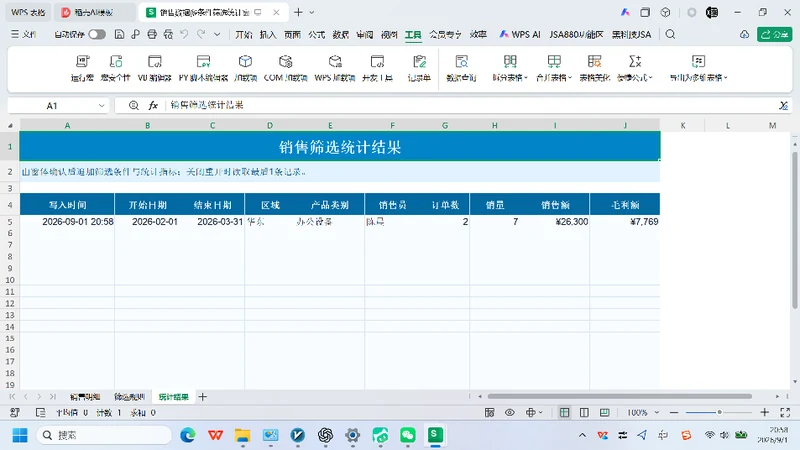800x450 pixels.
Task: Switch to the 销售明细 sheet tab
Action: pyautogui.click(x=85, y=396)
